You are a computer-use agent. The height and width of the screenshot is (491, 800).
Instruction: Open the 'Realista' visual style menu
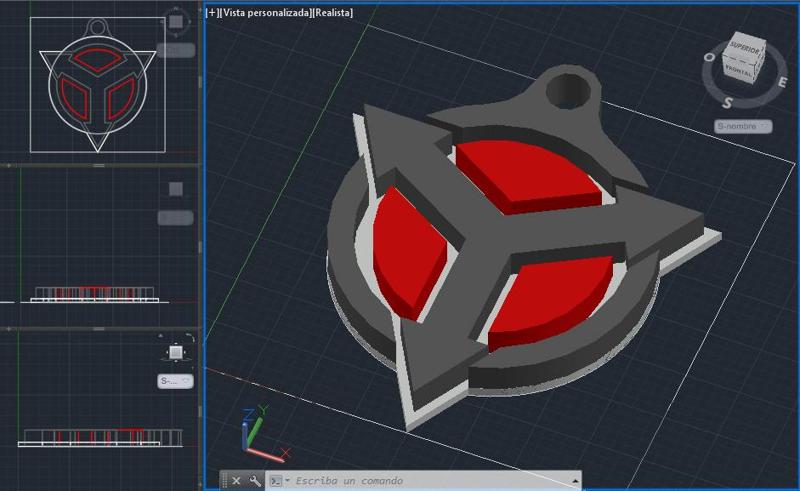point(333,13)
